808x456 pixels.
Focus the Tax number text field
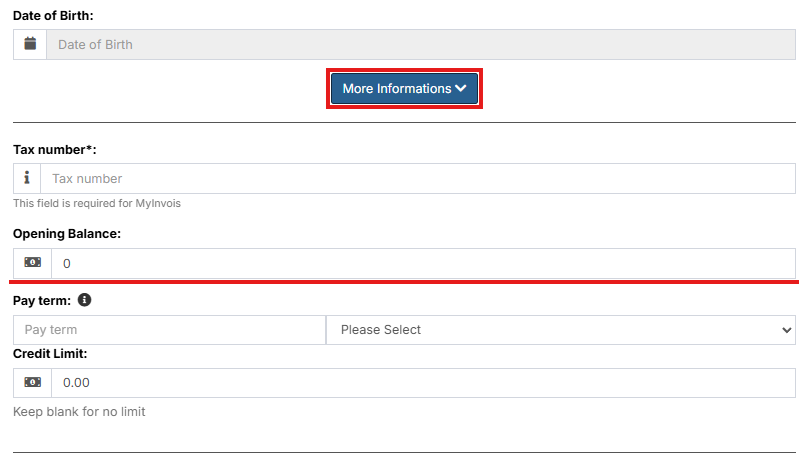point(417,178)
